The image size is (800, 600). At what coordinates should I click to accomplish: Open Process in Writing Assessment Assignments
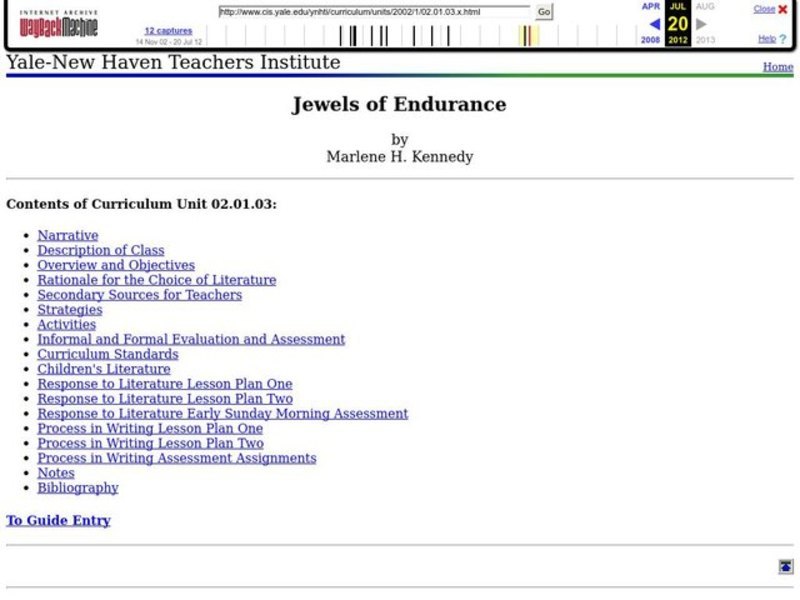tap(177, 458)
